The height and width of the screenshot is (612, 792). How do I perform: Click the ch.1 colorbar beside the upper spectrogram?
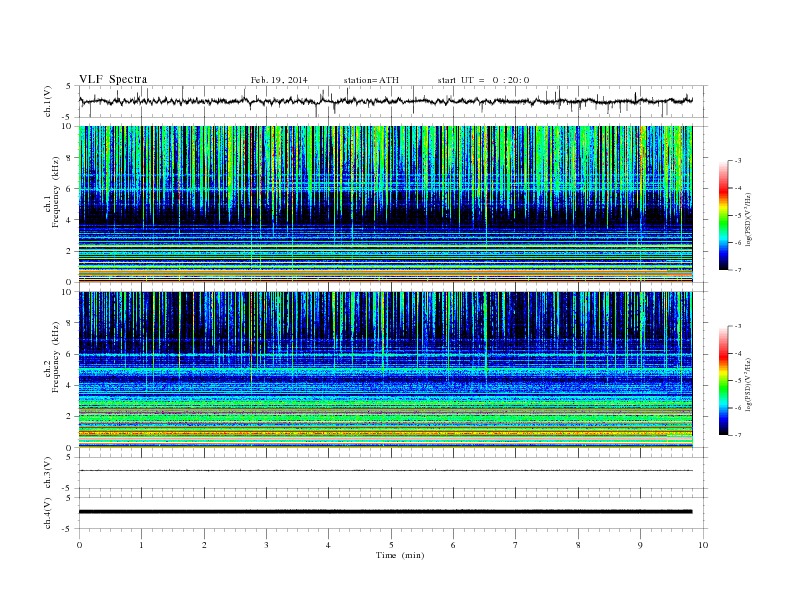tap(723, 215)
